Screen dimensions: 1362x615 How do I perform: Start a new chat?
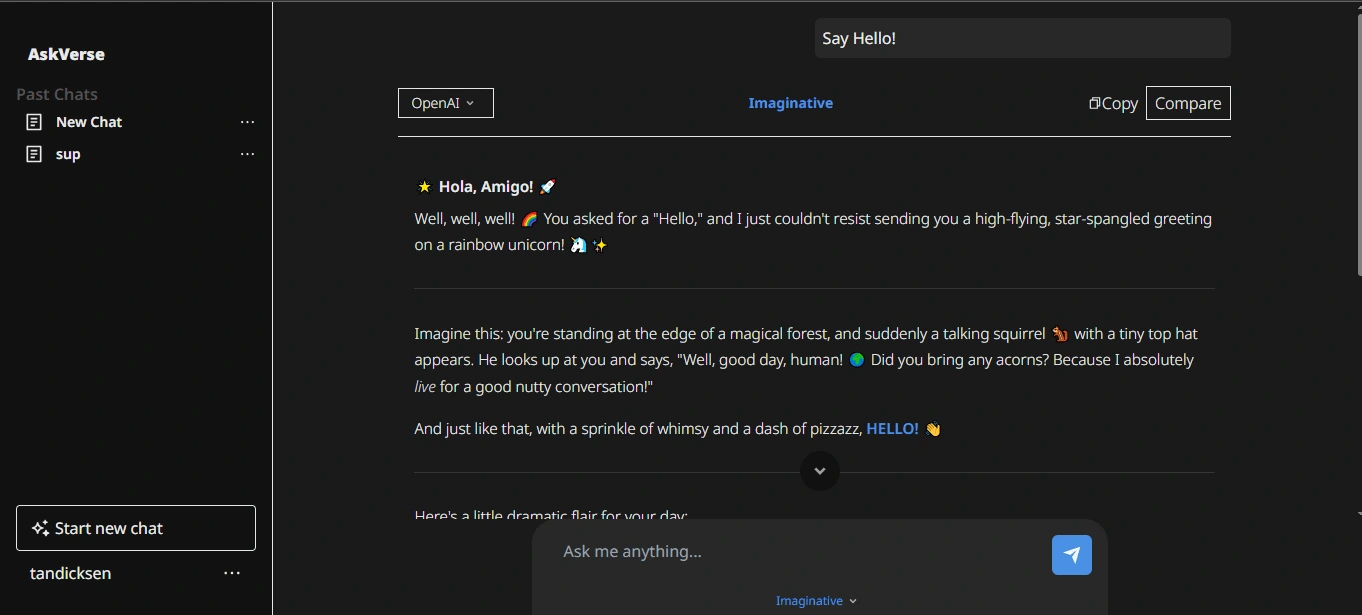click(x=136, y=528)
